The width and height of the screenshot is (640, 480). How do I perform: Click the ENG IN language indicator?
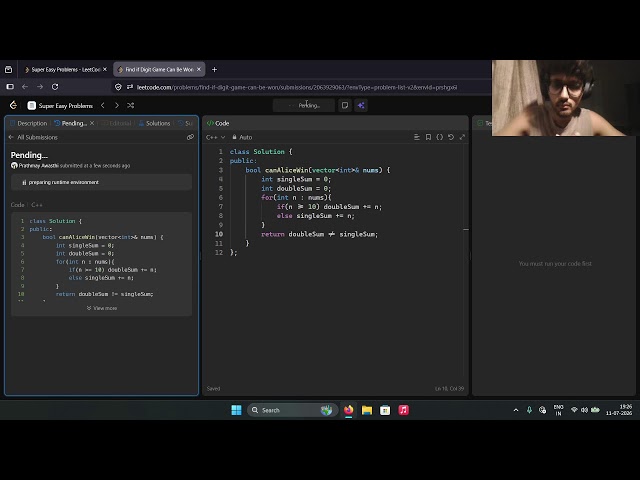pyautogui.click(x=558, y=410)
